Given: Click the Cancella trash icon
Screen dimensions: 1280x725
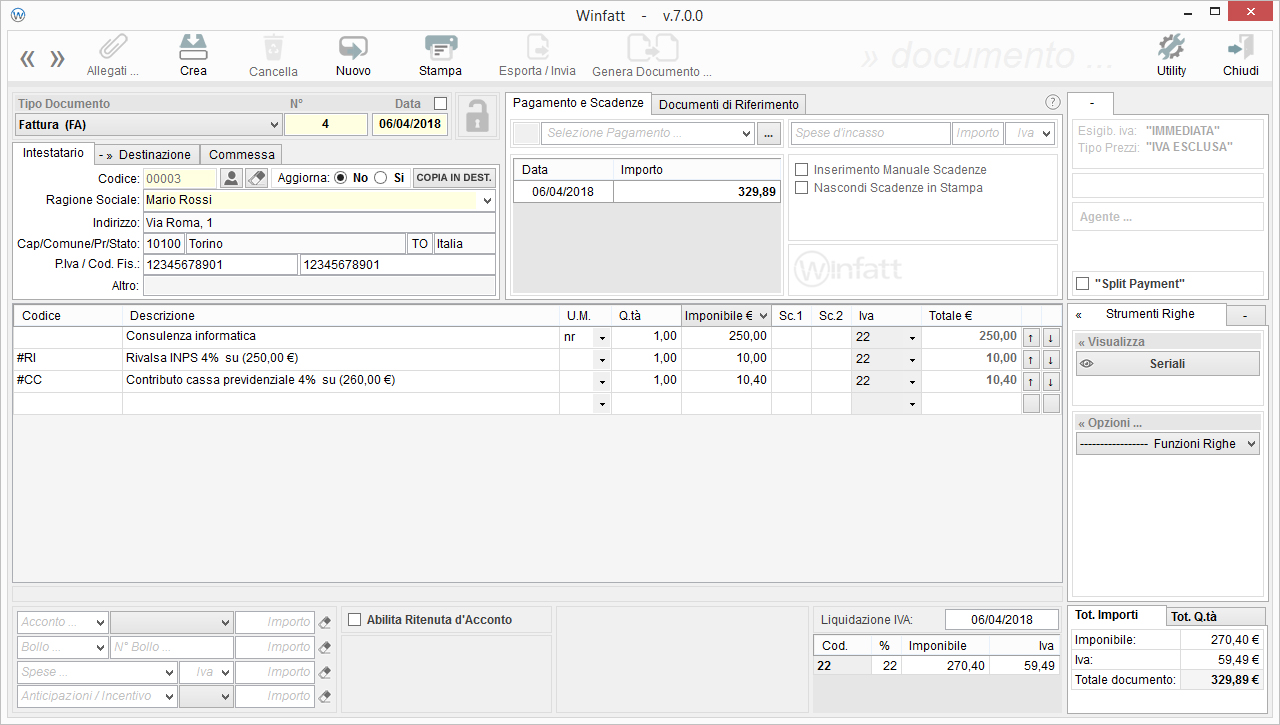Looking at the screenshot, I should tap(273, 48).
